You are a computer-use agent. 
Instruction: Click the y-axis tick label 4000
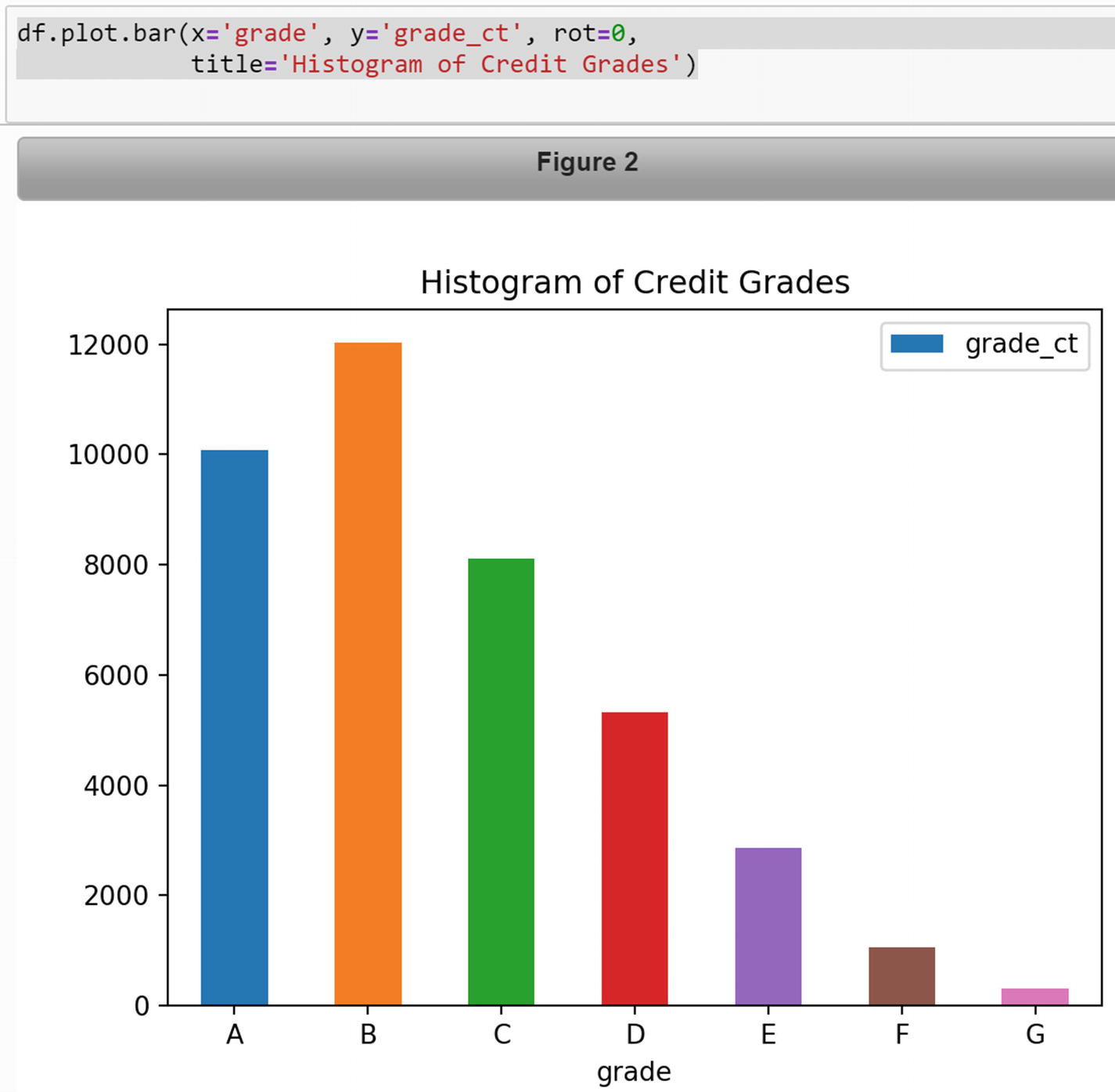(x=117, y=785)
